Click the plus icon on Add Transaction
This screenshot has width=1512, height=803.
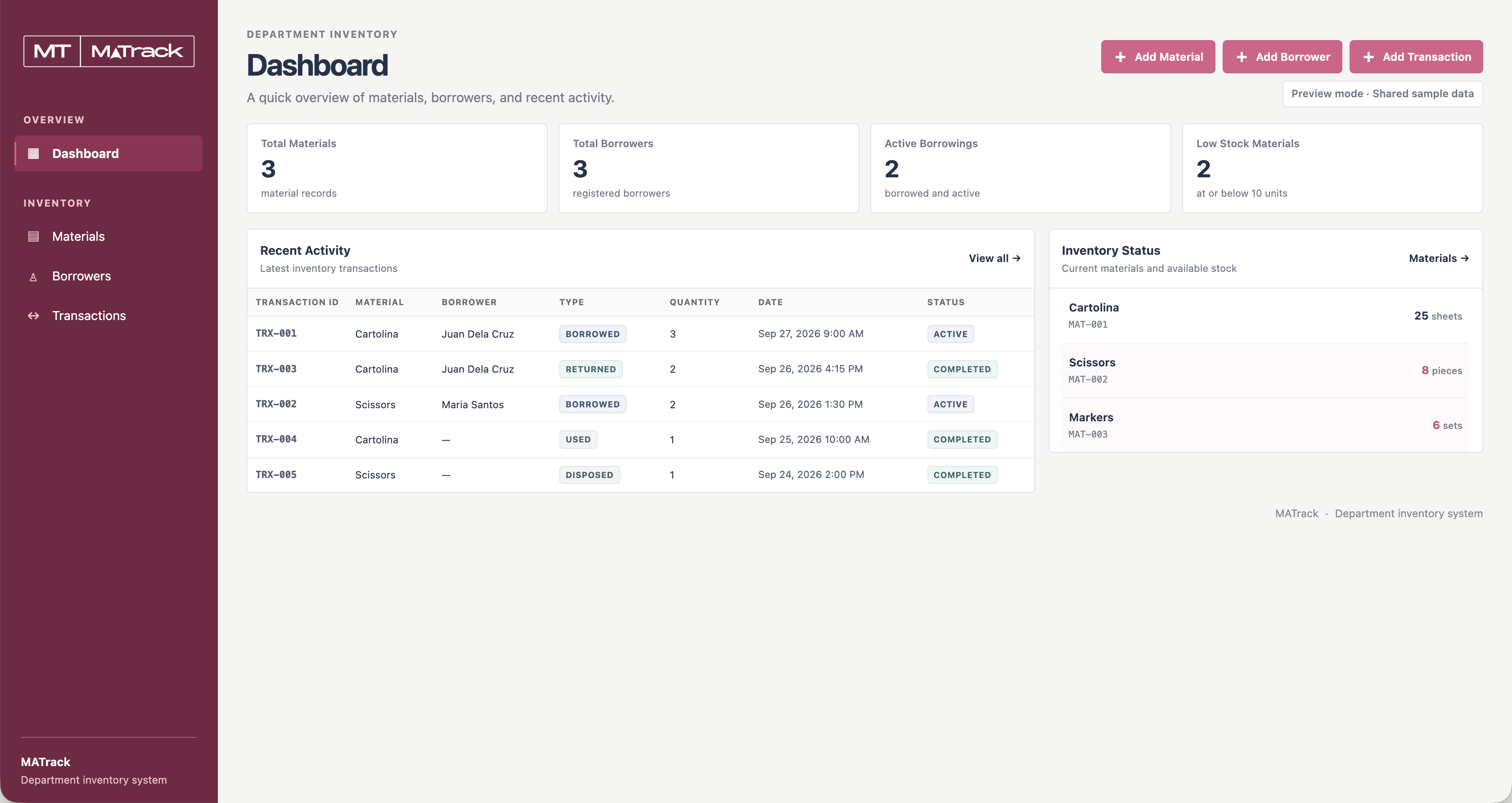click(1368, 57)
